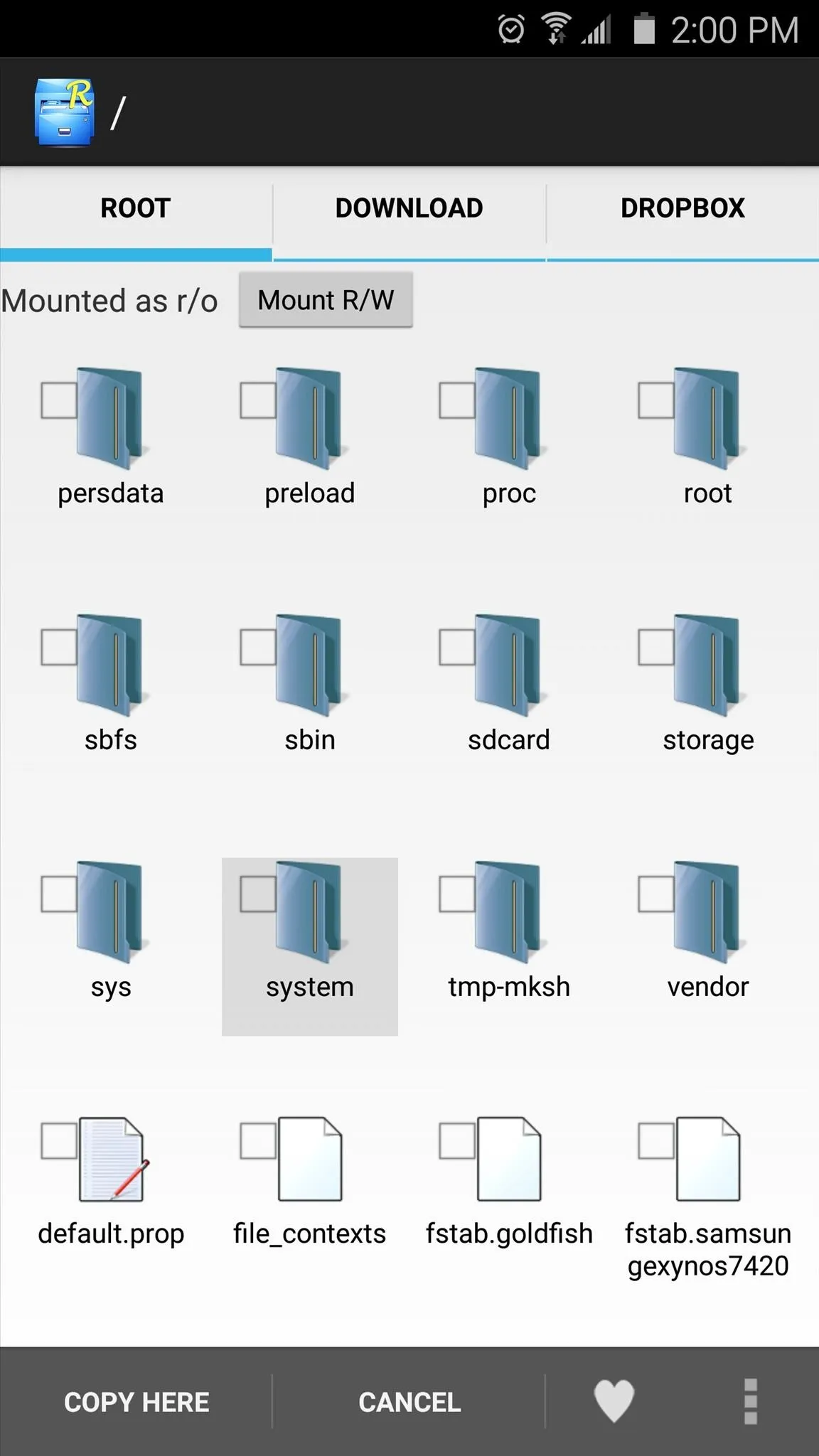Tap the heart favorites icon

point(614,1401)
